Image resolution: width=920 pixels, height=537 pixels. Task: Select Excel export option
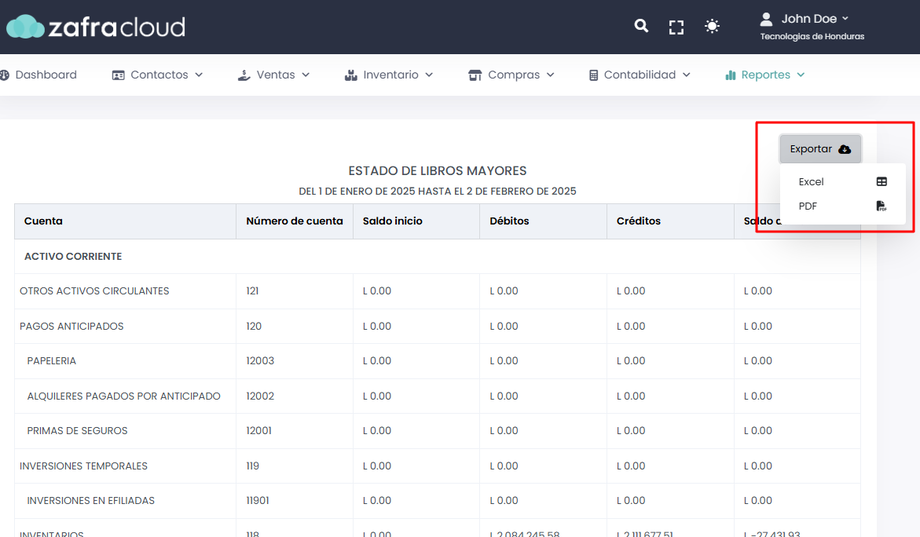[811, 182]
